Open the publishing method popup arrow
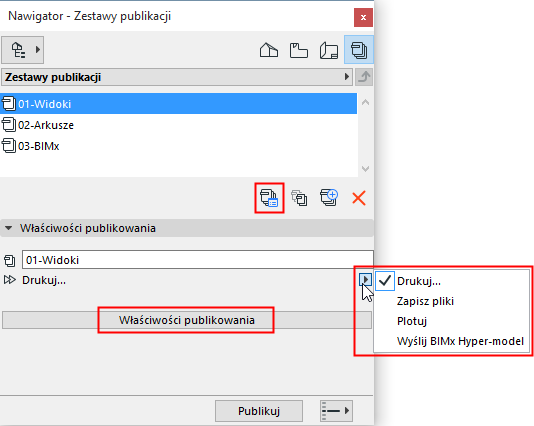Screen dimensions: 534x426 (x=365, y=280)
